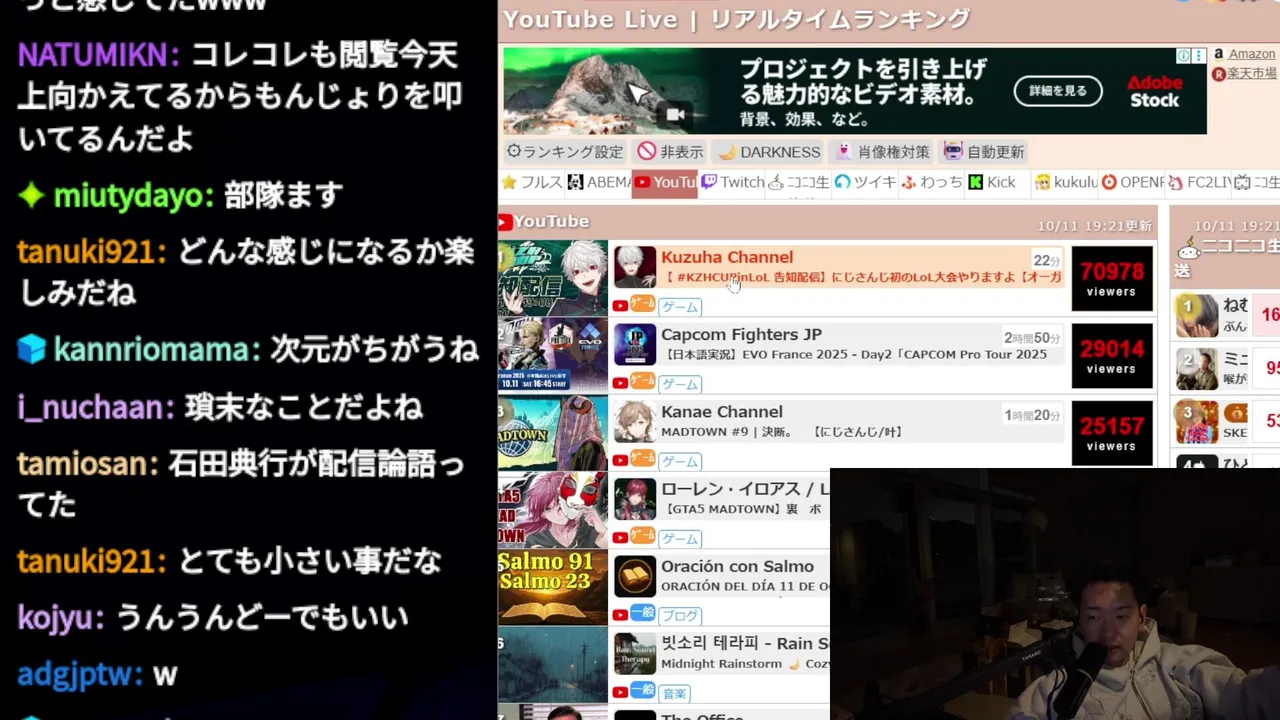This screenshot has height=720, width=1280.
Task: Click the ad info icon on banner
Action: tap(1183, 56)
